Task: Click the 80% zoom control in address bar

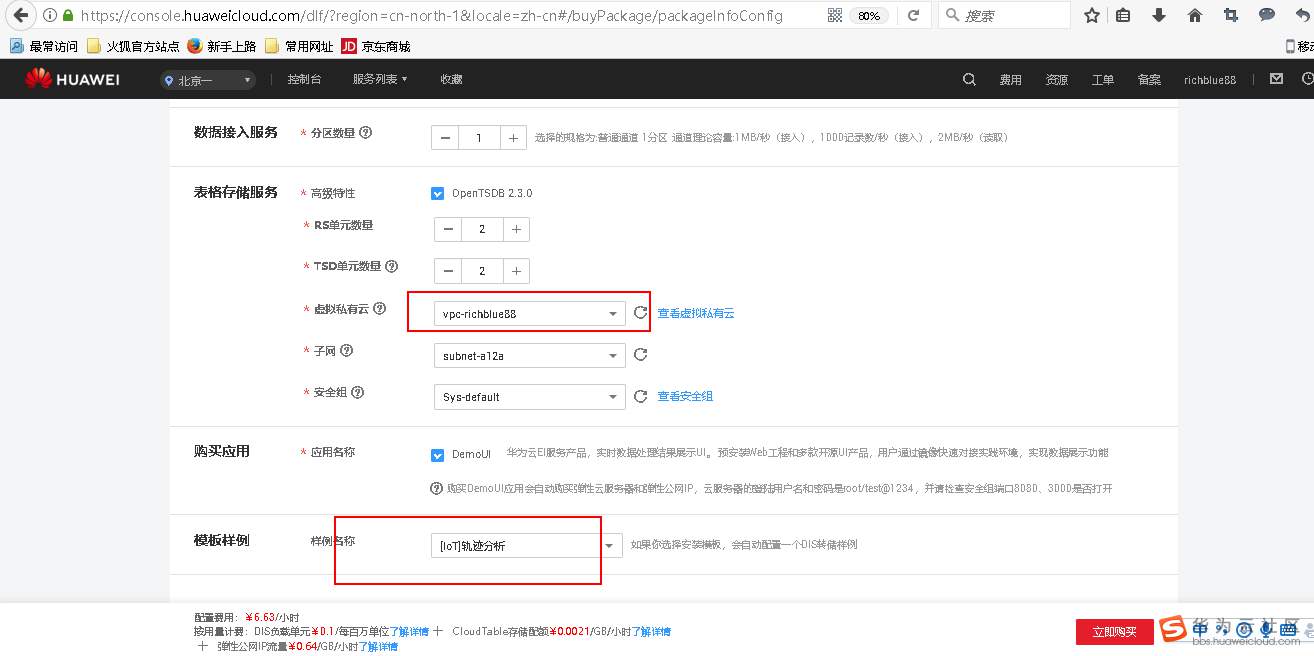Action: click(x=870, y=15)
